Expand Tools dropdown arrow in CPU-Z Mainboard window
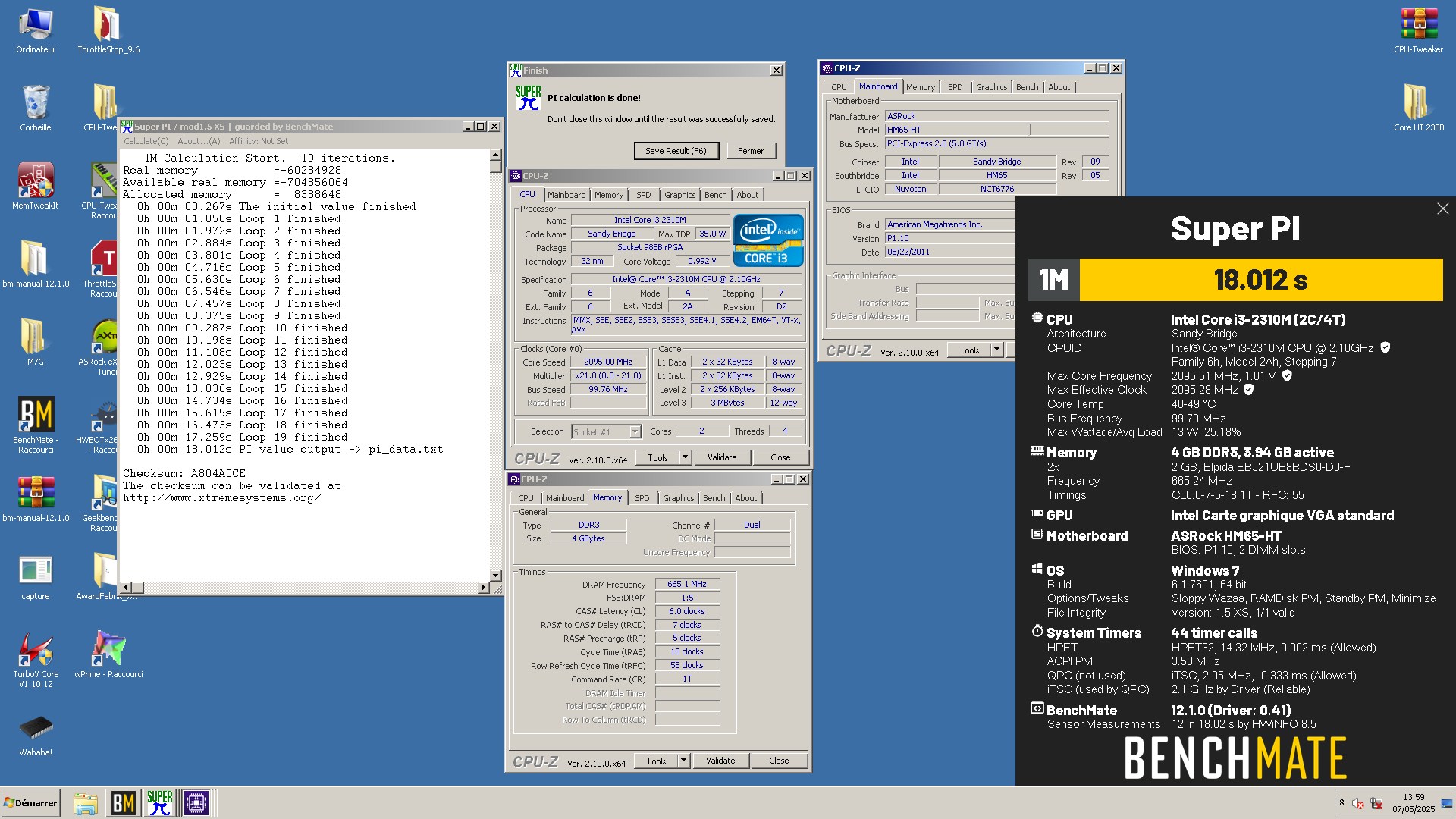The image size is (1456, 819). coord(996,350)
